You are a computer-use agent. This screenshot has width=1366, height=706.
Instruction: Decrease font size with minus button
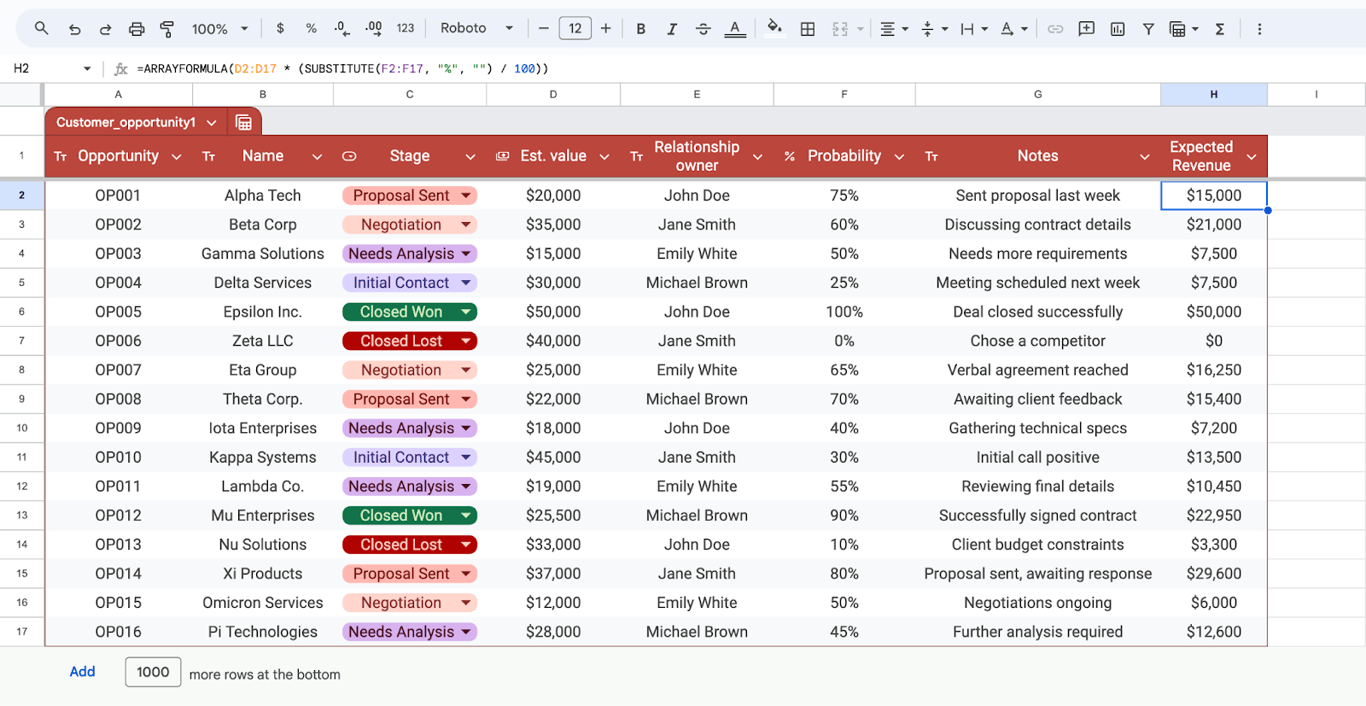[544, 29]
